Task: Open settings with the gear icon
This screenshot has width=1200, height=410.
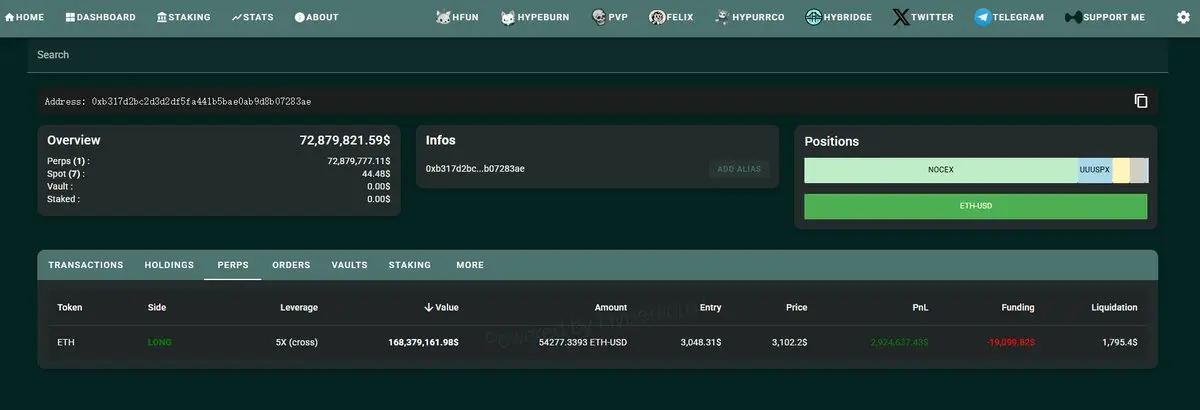Action: pyautogui.click(x=1183, y=17)
